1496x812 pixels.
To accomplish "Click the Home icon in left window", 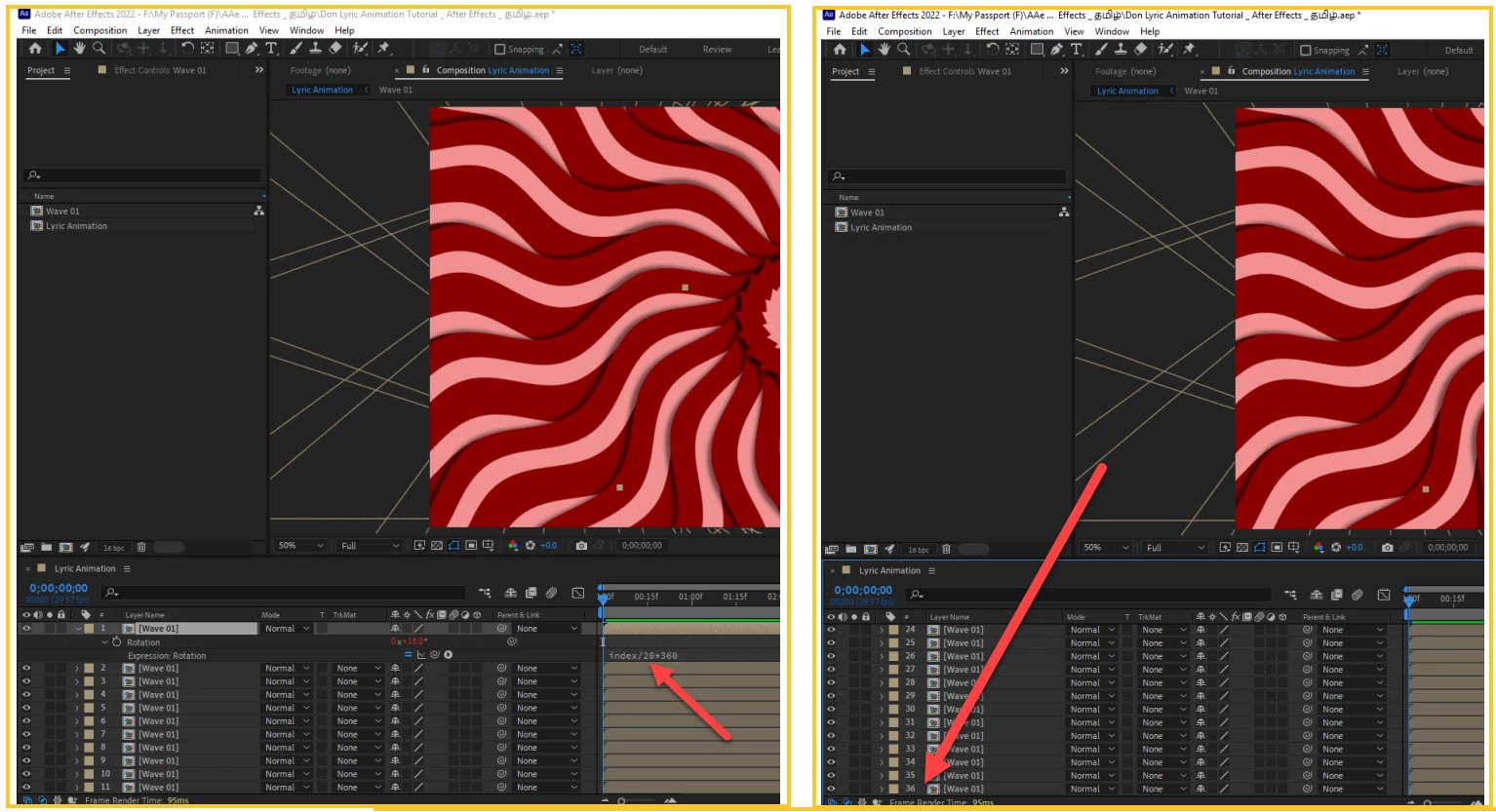I will [35, 48].
